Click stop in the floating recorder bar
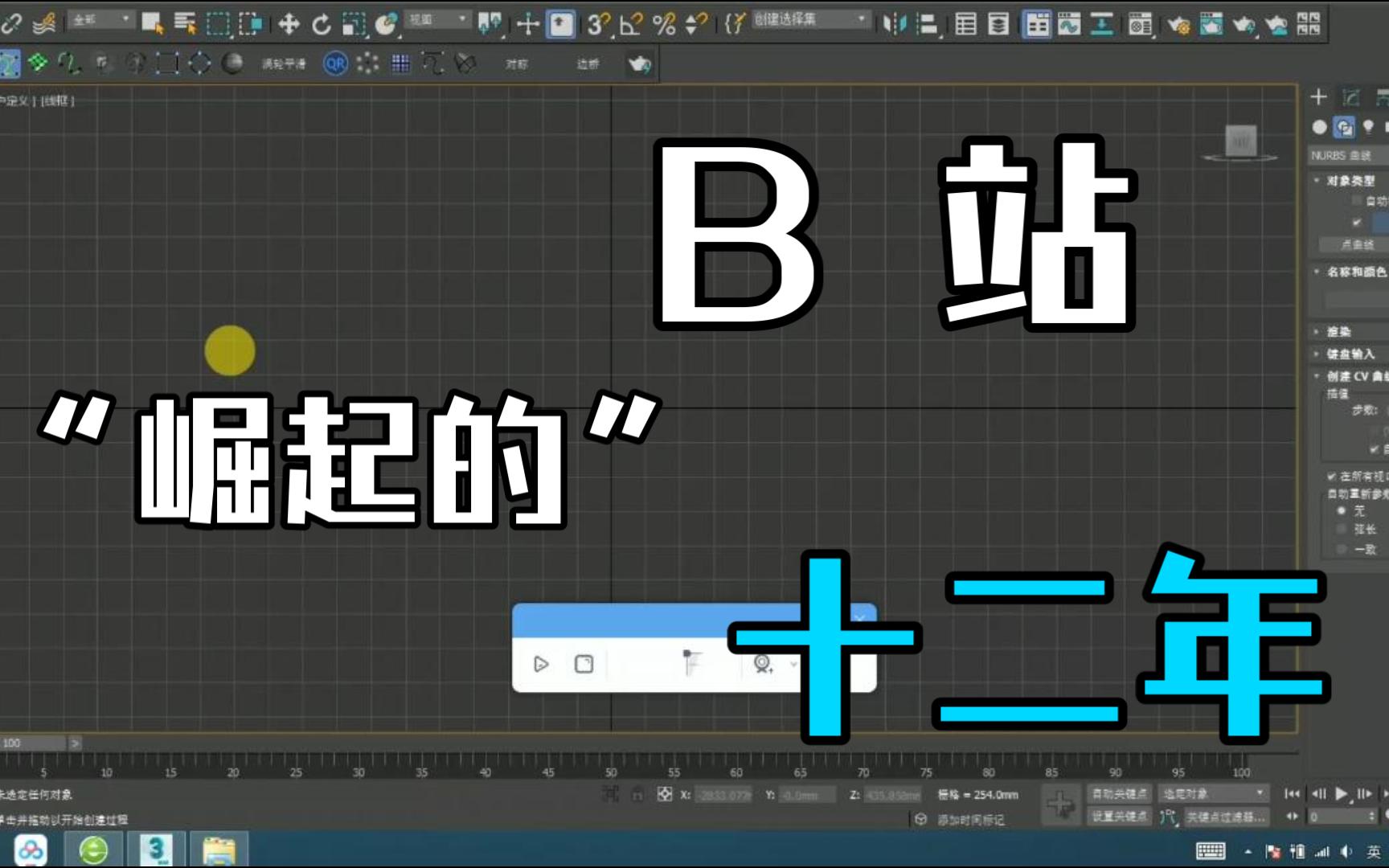This screenshot has height=868, width=1389. (584, 664)
